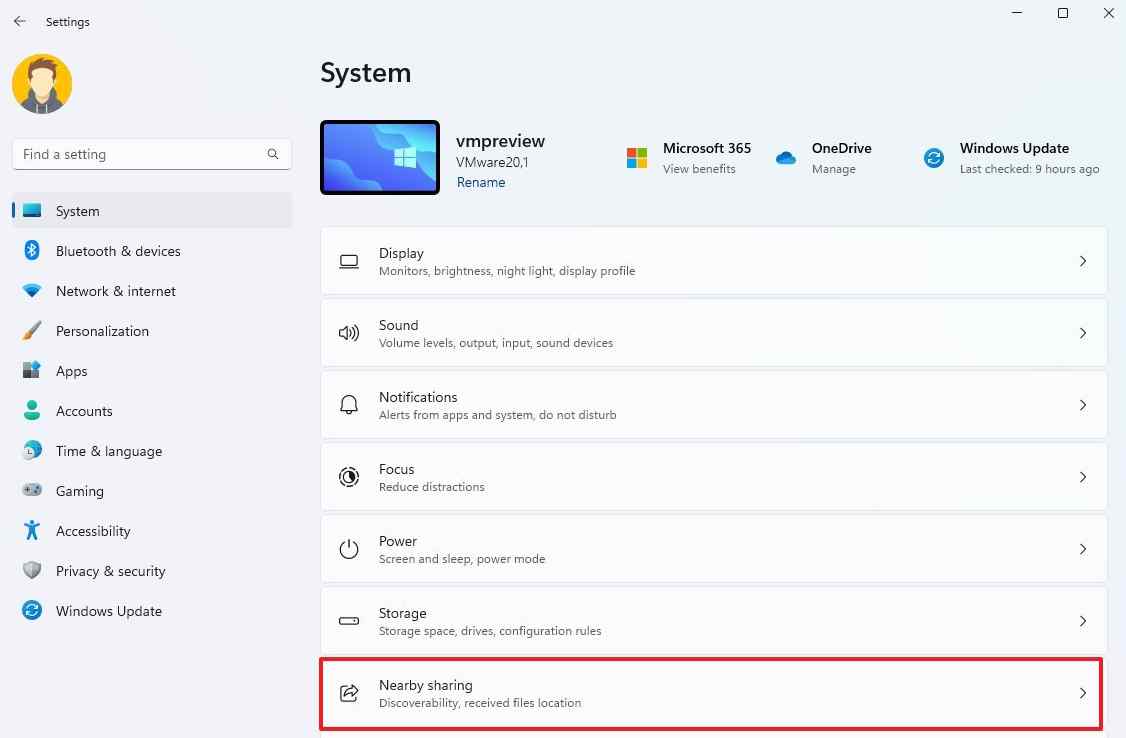Expand the Display settings chevron
This screenshot has width=1126, height=738.
coord(1083,261)
